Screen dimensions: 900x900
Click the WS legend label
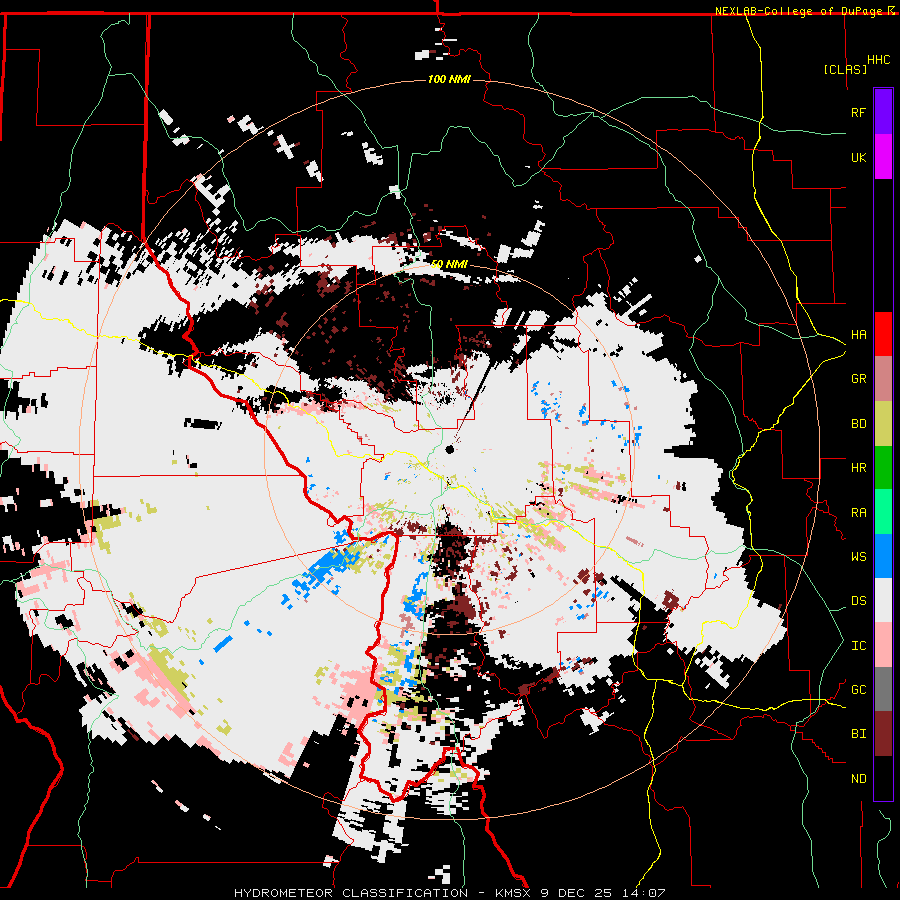coord(858,557)
